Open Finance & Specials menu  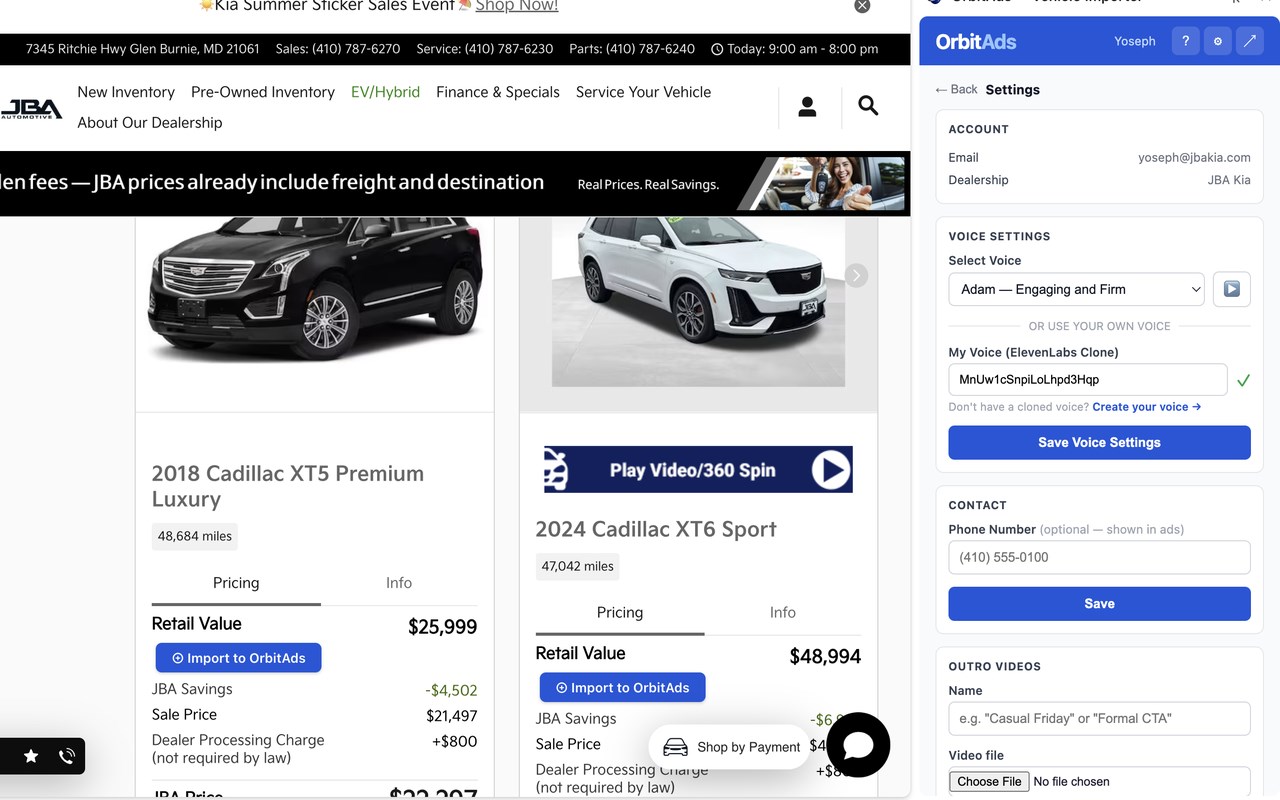[x=498, y=92]
